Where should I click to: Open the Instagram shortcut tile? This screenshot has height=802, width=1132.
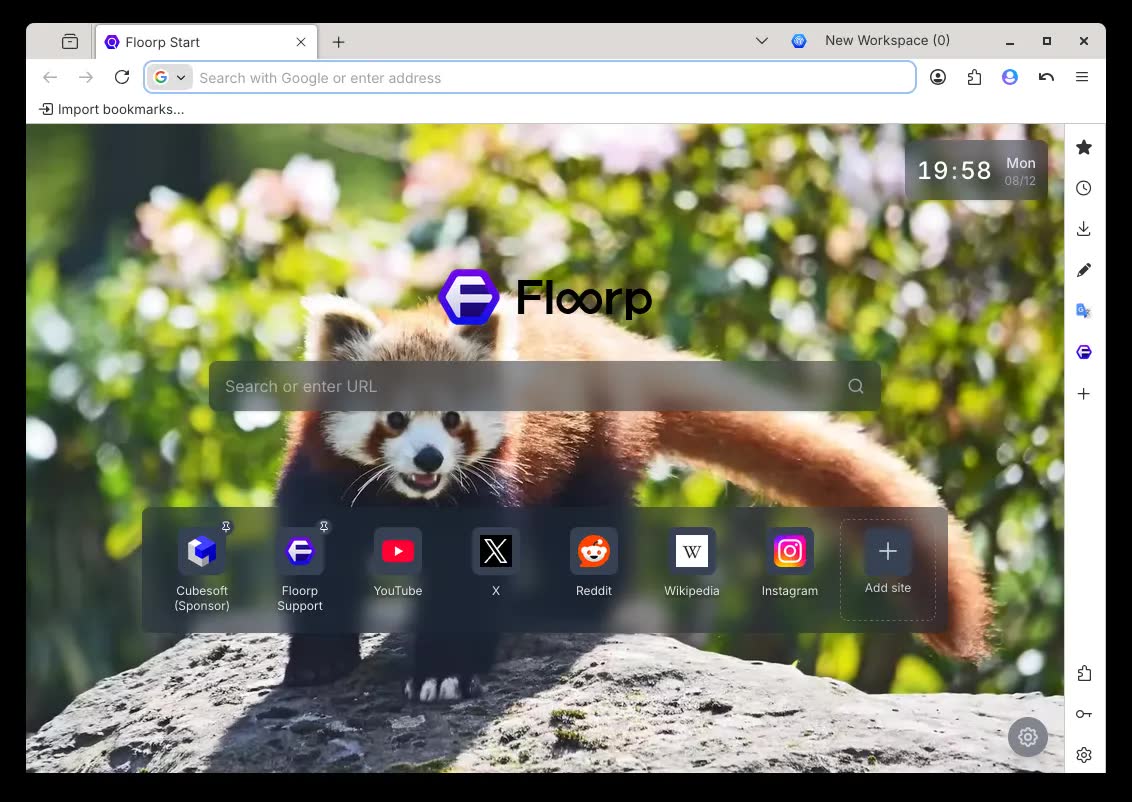(790, 563)
